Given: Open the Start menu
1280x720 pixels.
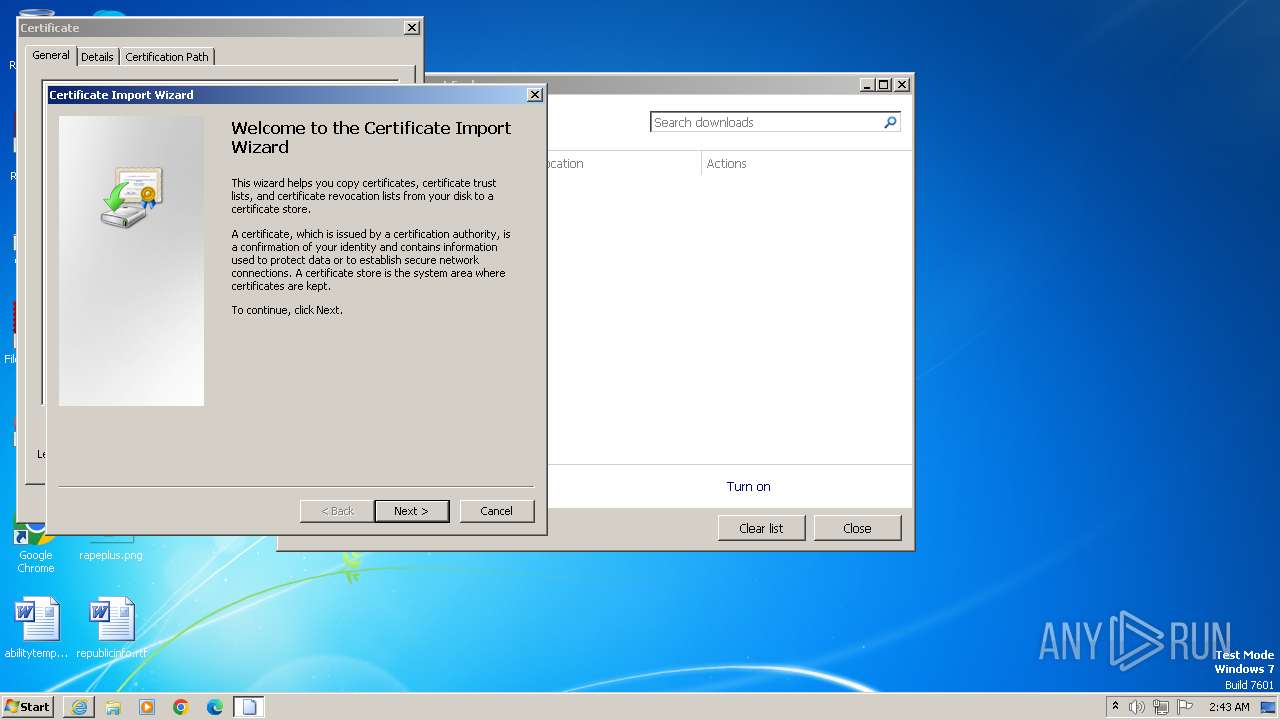Looking at the screenshot, I should [27, 706].
